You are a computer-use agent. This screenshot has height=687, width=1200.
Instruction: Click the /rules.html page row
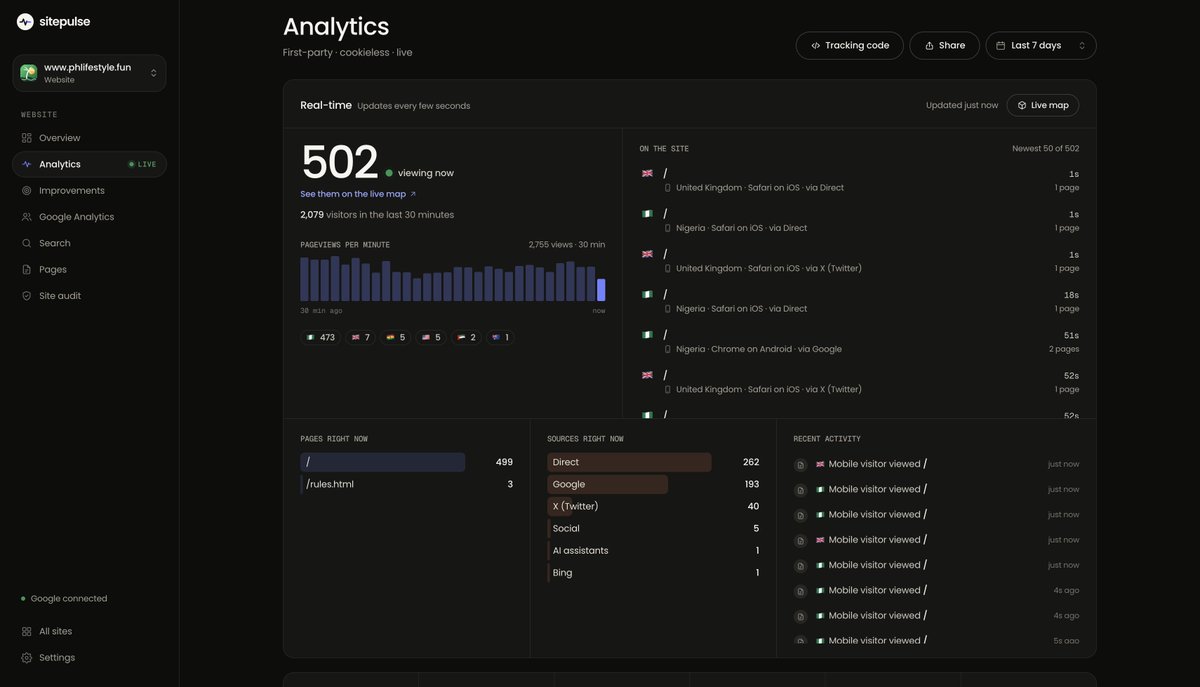click(406, 484)
